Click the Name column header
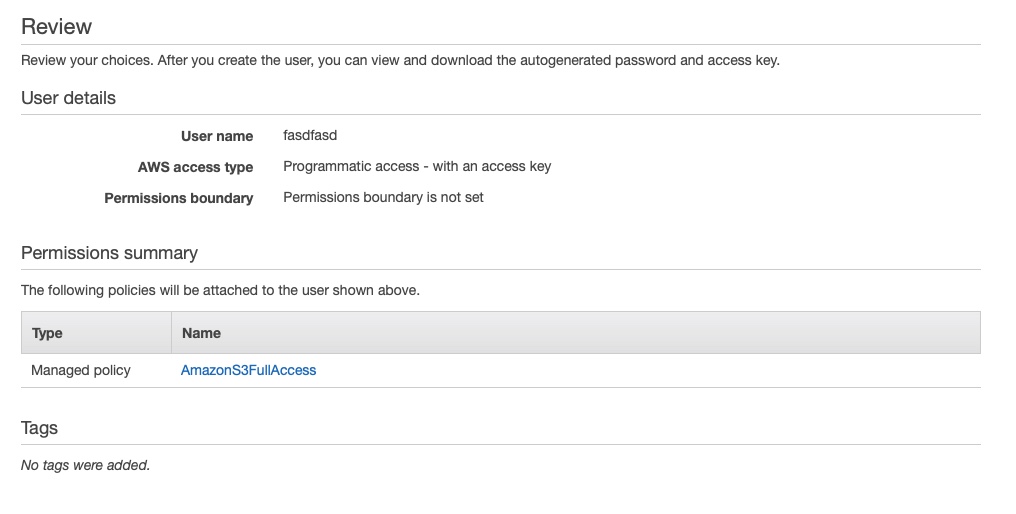 pyautogui.click(x=201, y=333)
